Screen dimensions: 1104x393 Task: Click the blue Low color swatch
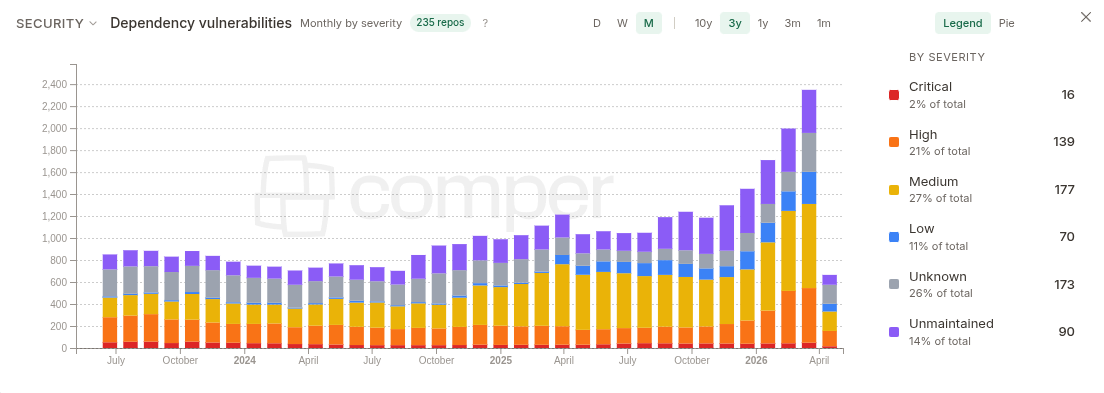(x=894, y=237)
